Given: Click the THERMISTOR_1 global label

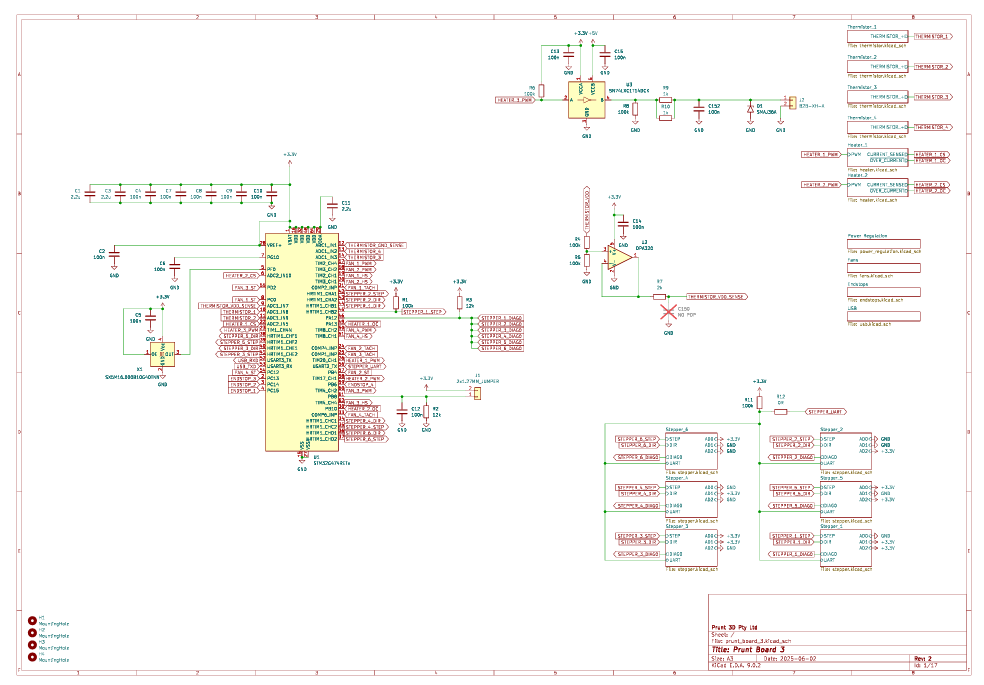Looking at the screenshot, I should tap(933, 36).
